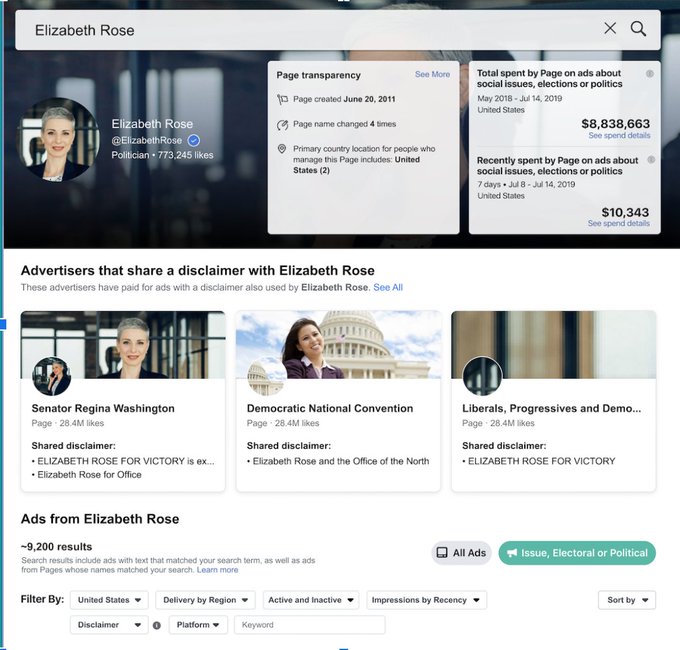Open Senator Regina Washington page avatar
680x650 pixels.
tap(52, 376)
